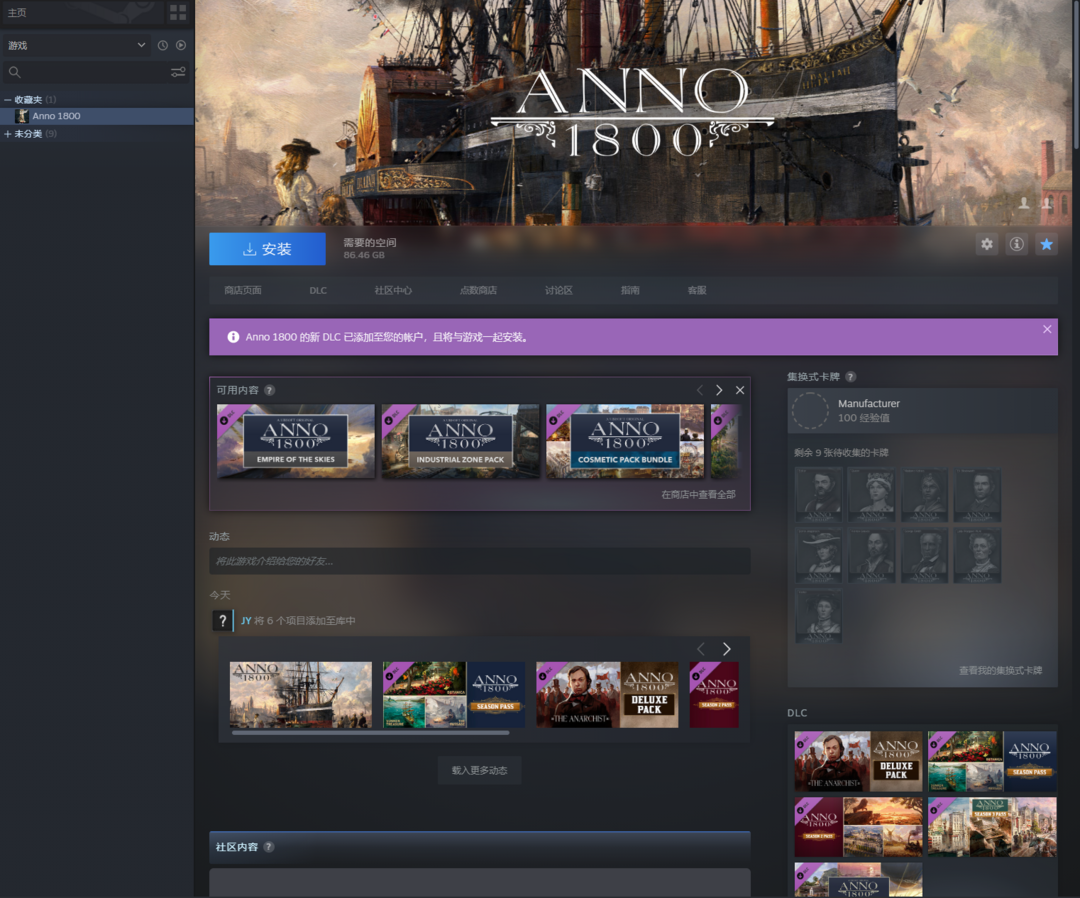Screen dimensions: 1080x898
Task: Click the activity feed horizontal scrollbar
Action: [370, 733]
